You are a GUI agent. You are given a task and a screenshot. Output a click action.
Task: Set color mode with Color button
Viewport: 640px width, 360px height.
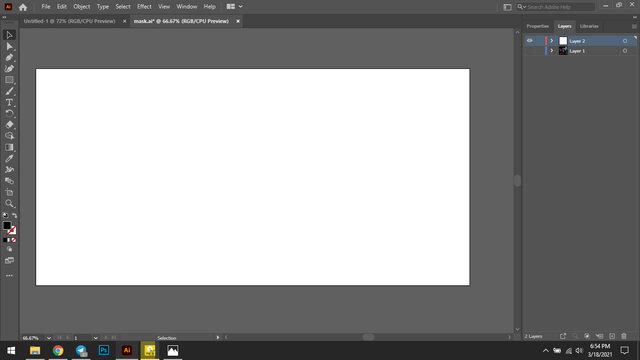[4, 240]
